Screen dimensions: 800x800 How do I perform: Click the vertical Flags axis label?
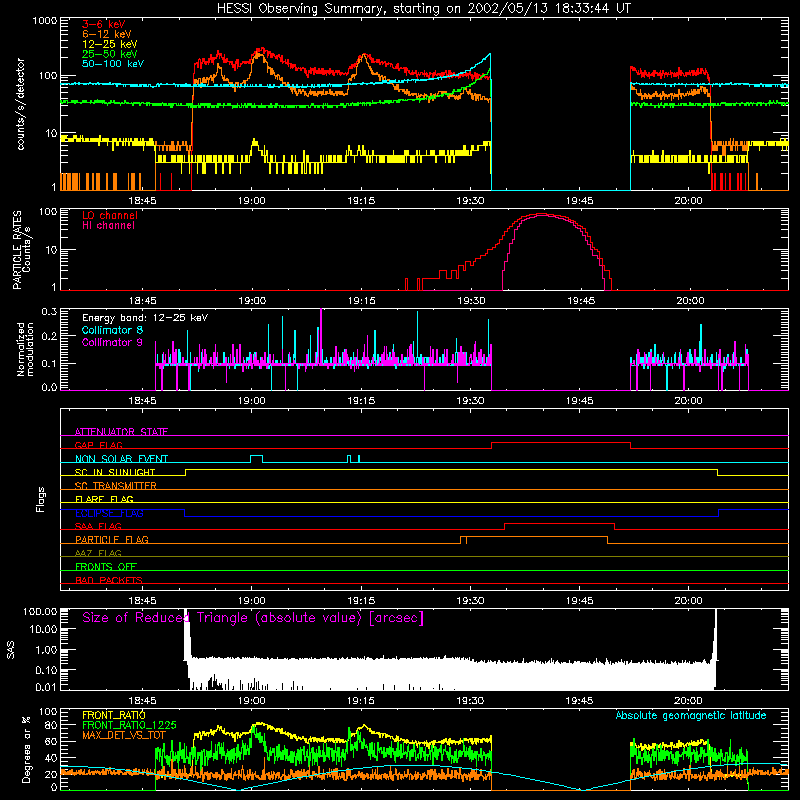41,499
